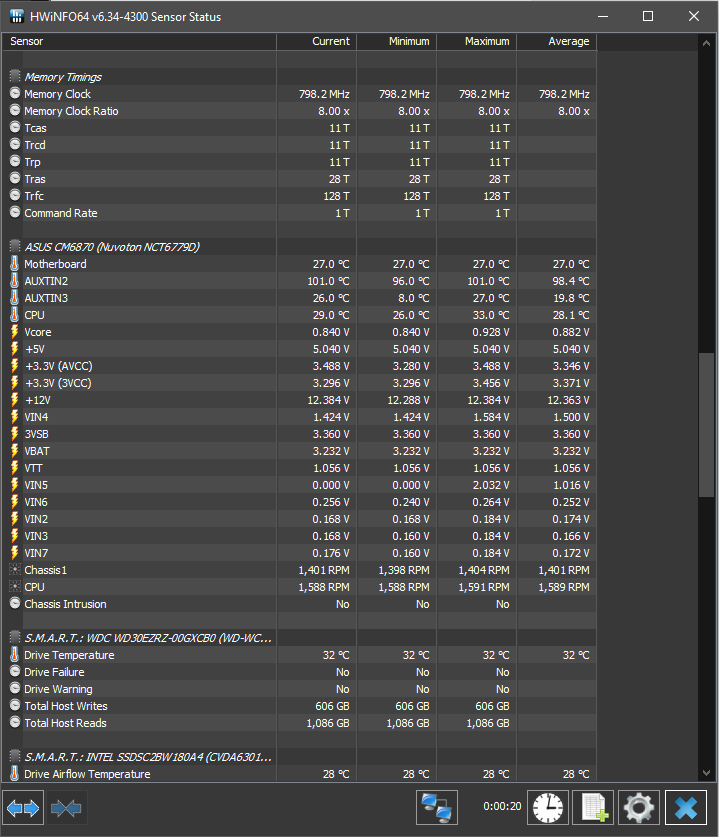Click the VBAT lightning bolt icon
Image resolution: width=719 pixels, height=837 pixels.
15,451
